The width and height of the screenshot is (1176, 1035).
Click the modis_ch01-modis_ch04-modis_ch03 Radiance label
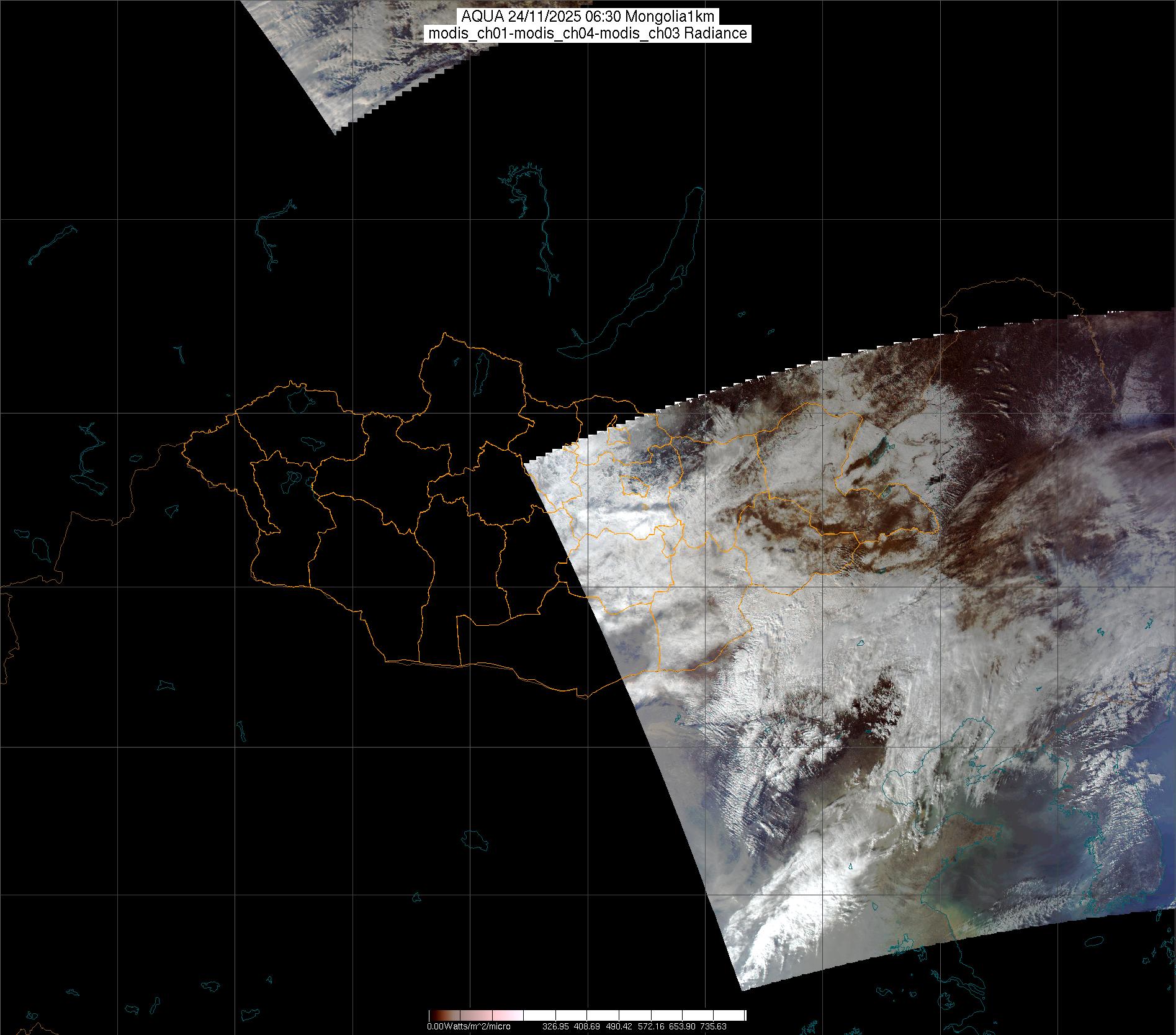coord(588,34)
